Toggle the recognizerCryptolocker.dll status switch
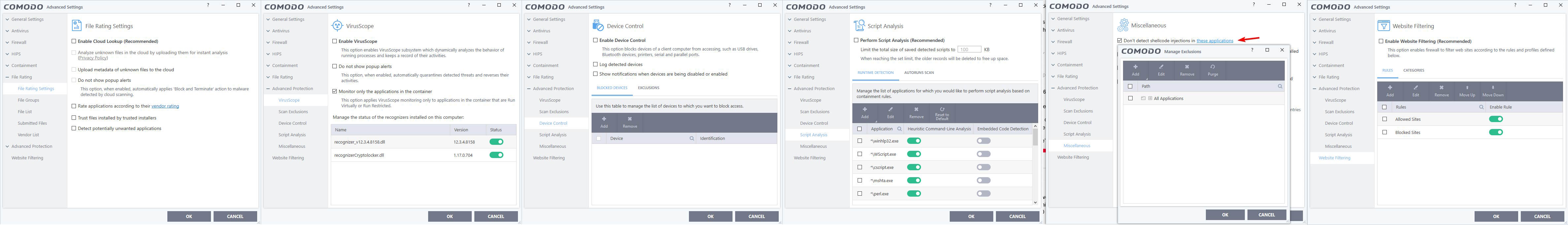The width and height of the screenshot is (1568, 225). 496,155
